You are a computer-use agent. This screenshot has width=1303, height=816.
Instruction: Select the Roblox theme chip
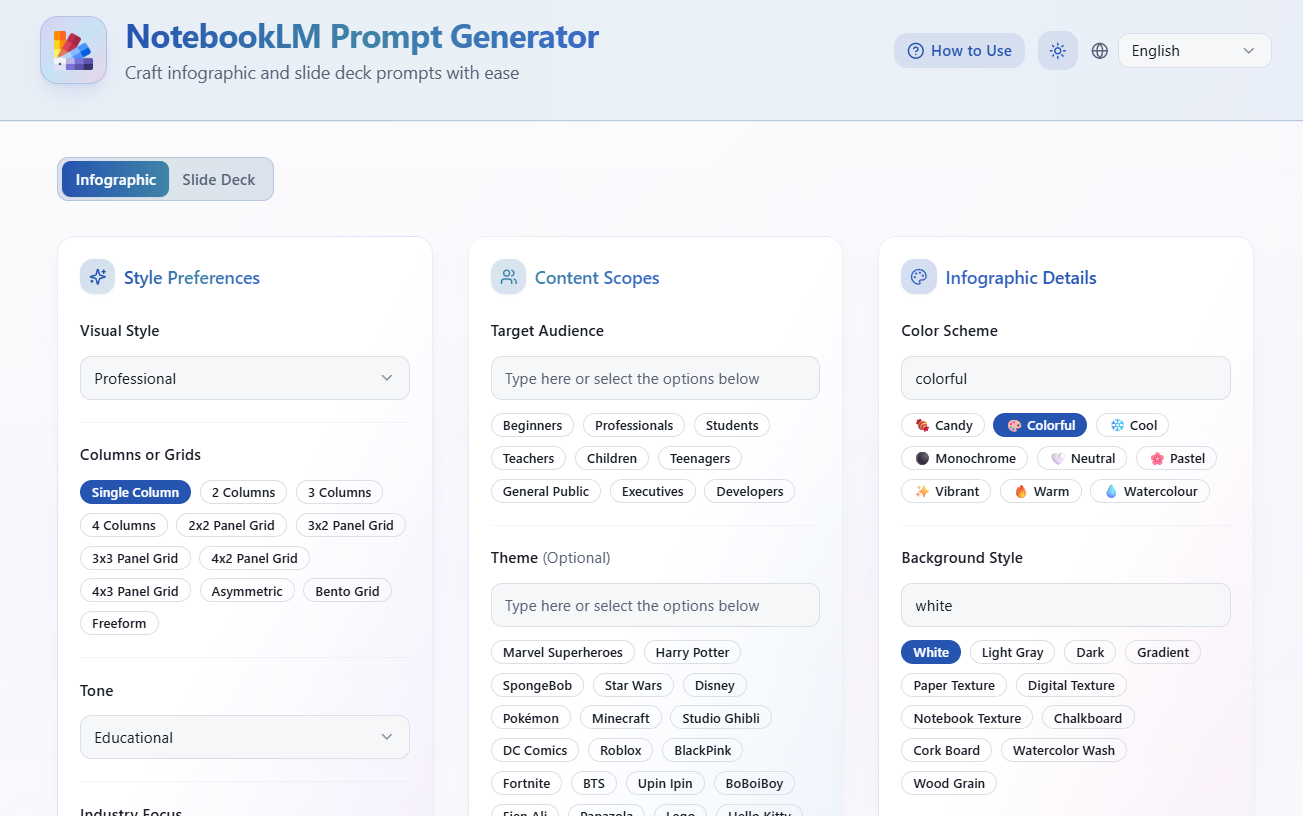621,750
